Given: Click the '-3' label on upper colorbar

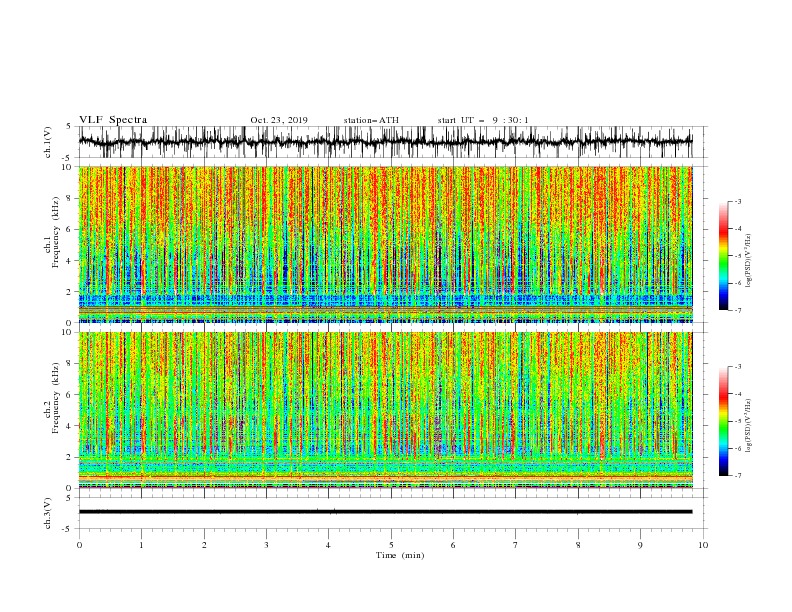Looking at the screenshot, I should click(x=737, y=201).
